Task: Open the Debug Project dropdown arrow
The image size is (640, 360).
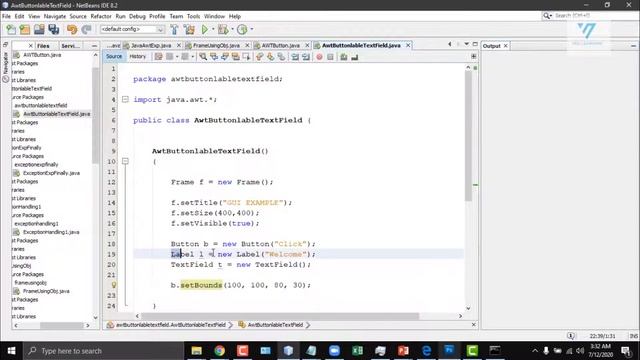Action: [232, 29]
